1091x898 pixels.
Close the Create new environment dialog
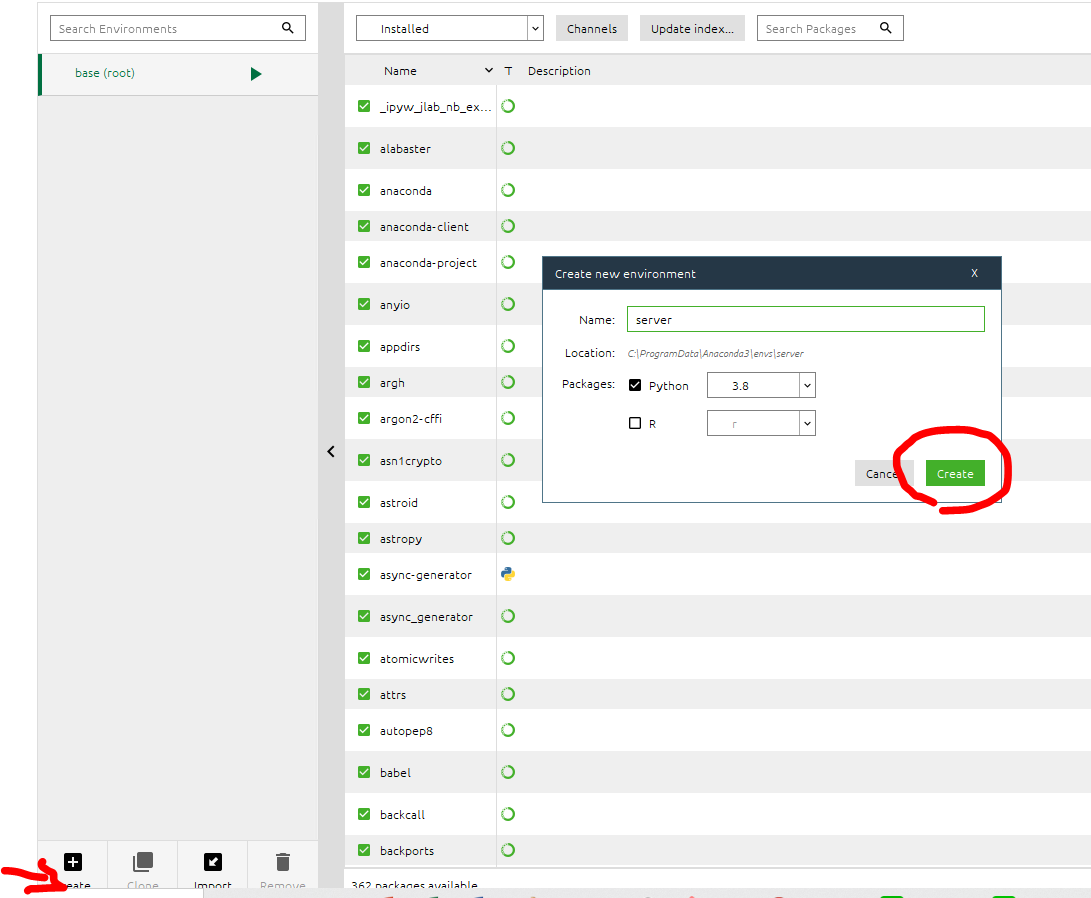[974, 273]
